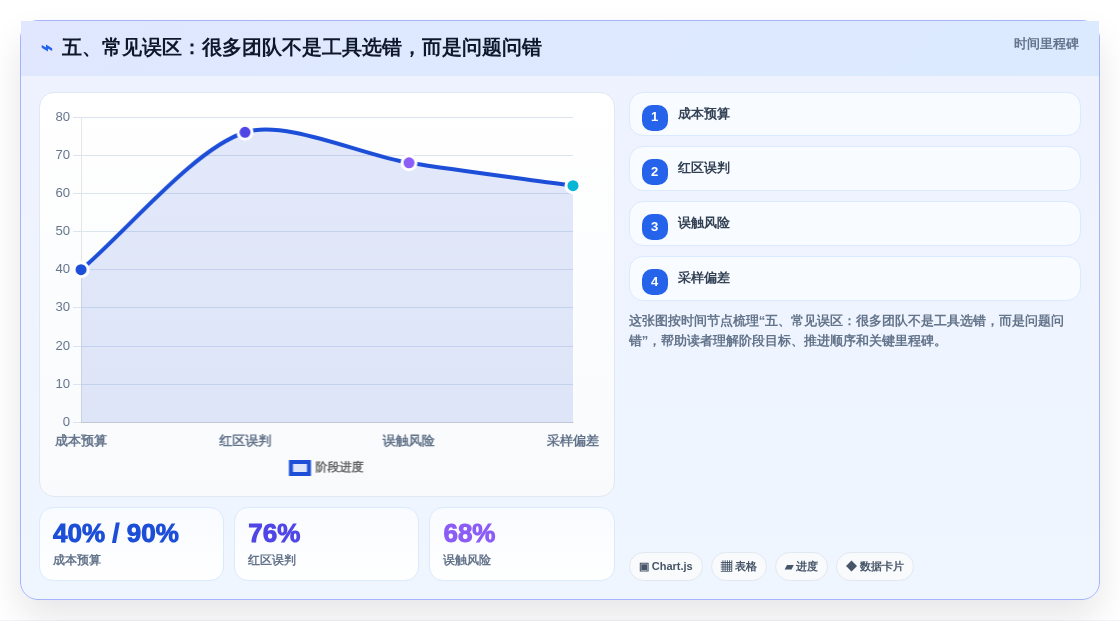The image size is (1120, 621).
Task: Click the 76% 红区误判 stat card
Action: [x=326, y=544]
